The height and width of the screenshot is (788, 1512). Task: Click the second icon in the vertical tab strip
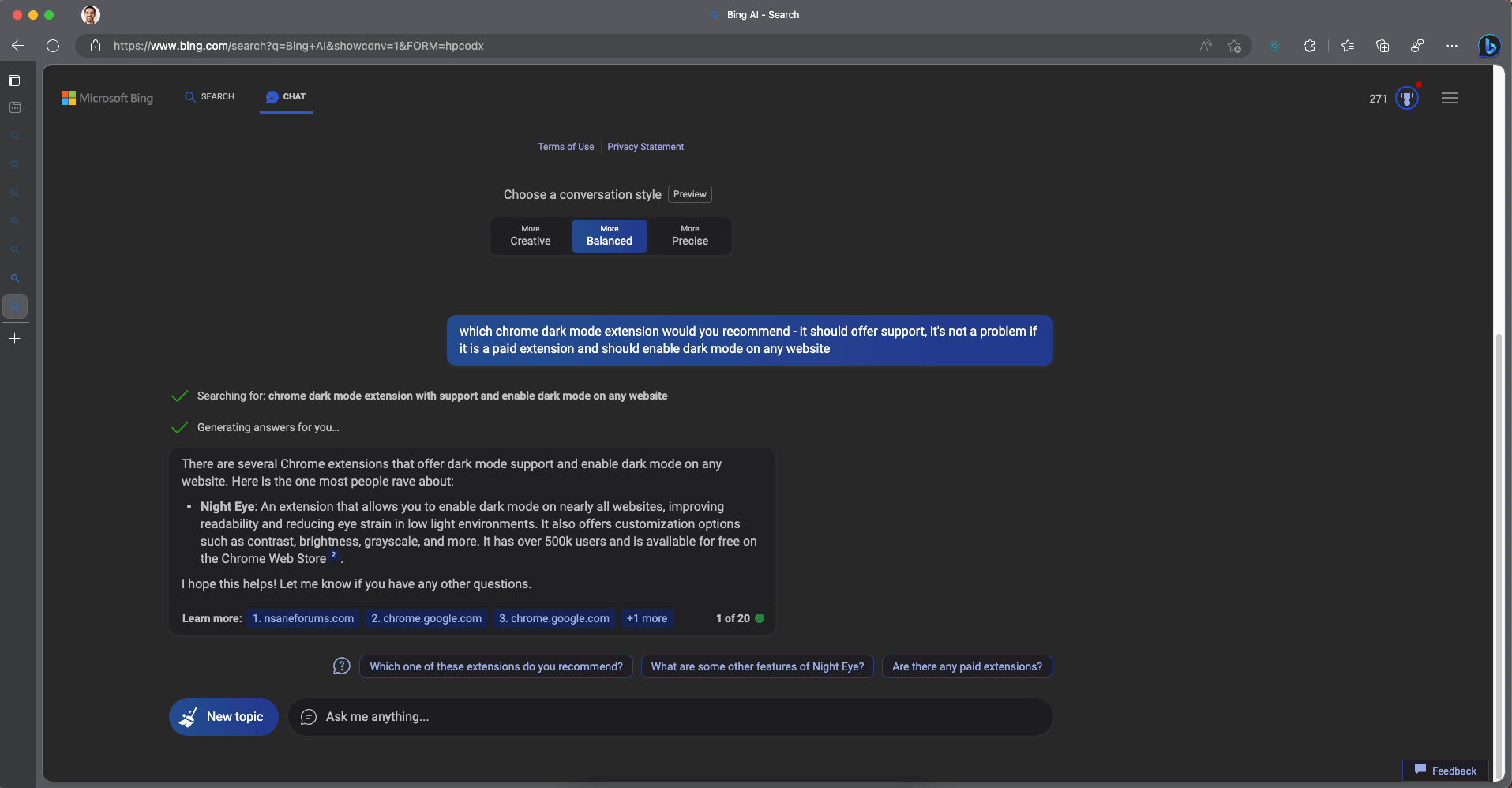[x=14, y=107]
